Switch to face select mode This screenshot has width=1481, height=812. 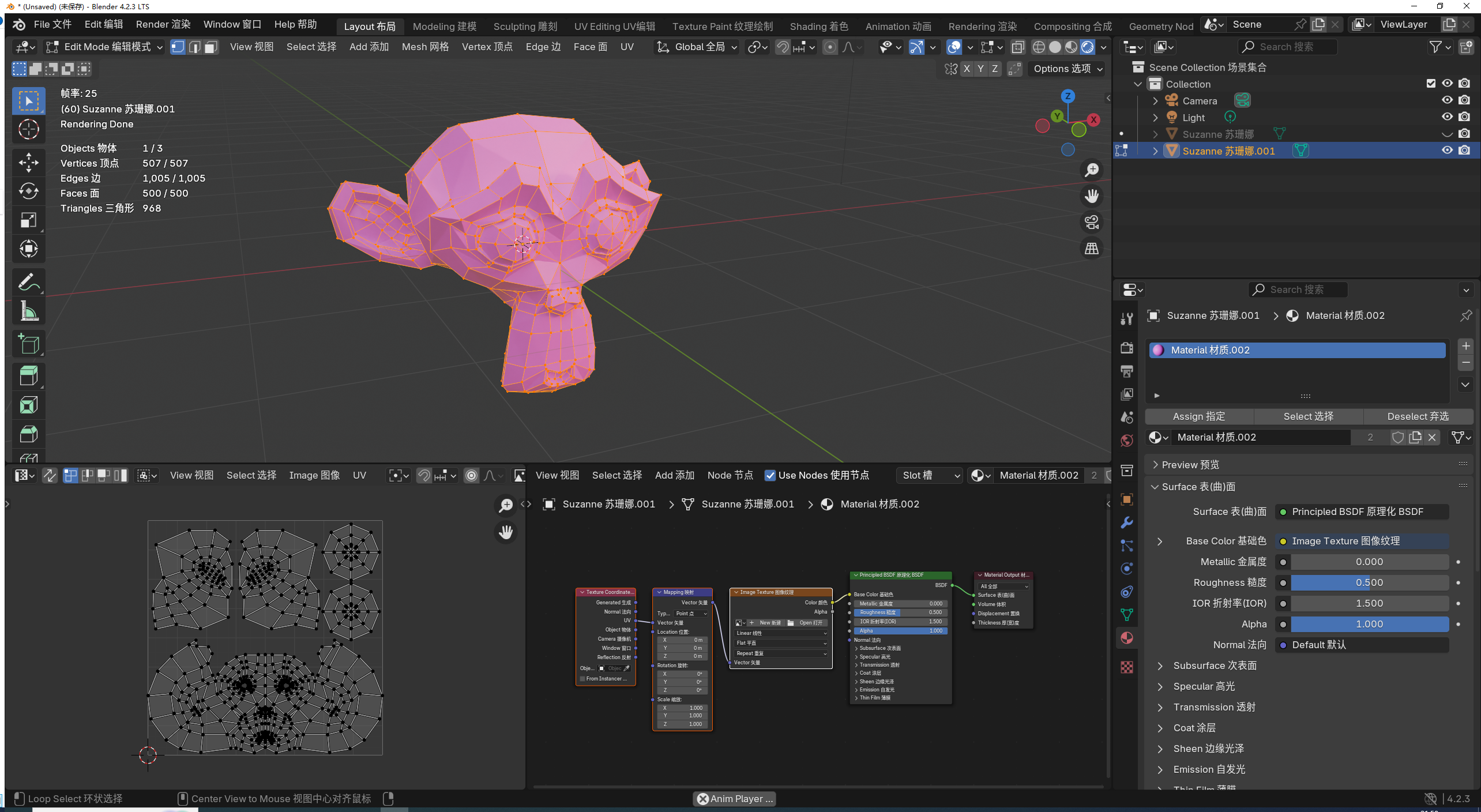point(211,47)
